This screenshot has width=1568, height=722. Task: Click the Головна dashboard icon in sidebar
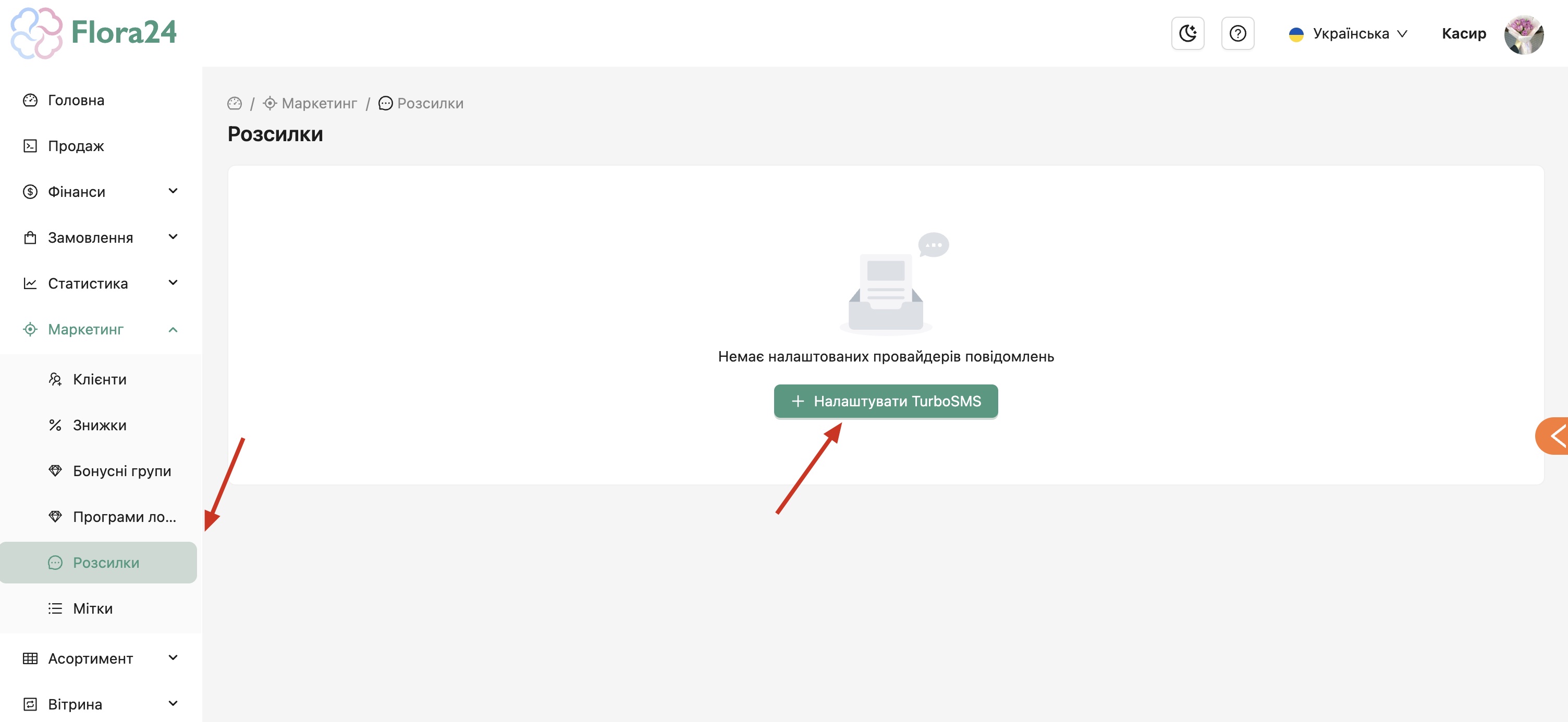click(30, 101)
